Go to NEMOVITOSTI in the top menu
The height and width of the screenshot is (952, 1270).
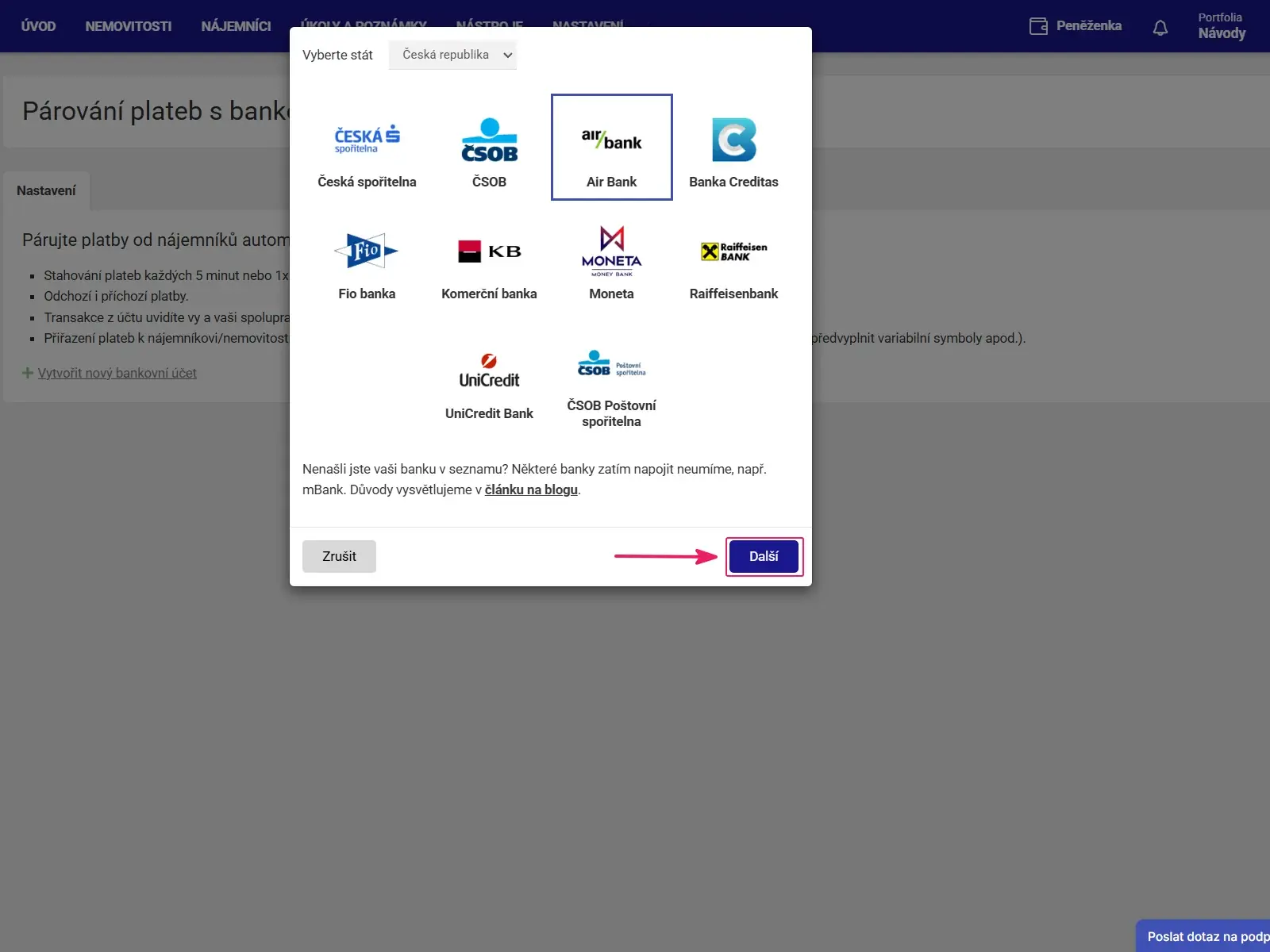pyautogui.click(x=129, y=26)
